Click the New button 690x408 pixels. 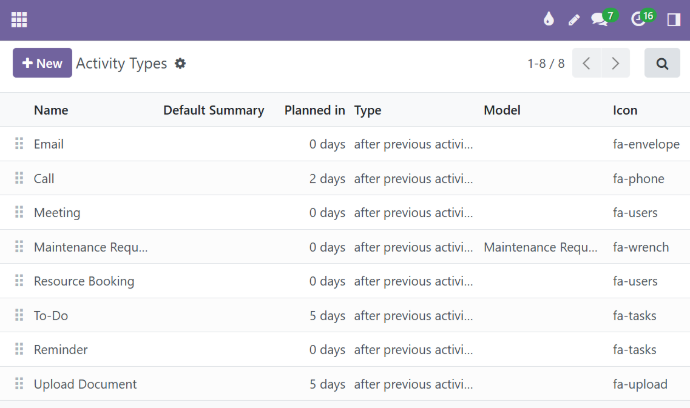pyautogui.click(x=42, y=63)
